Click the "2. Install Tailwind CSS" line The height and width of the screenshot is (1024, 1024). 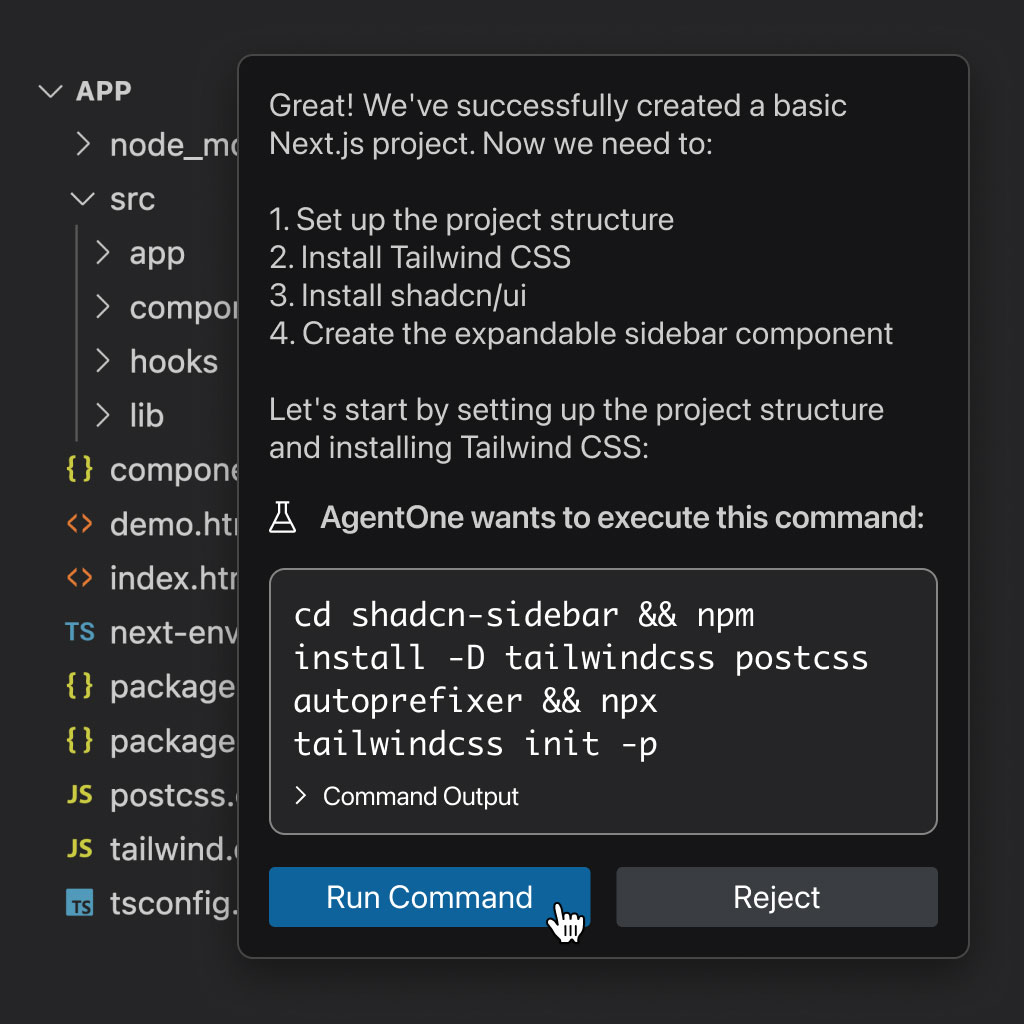click(420, 257)
